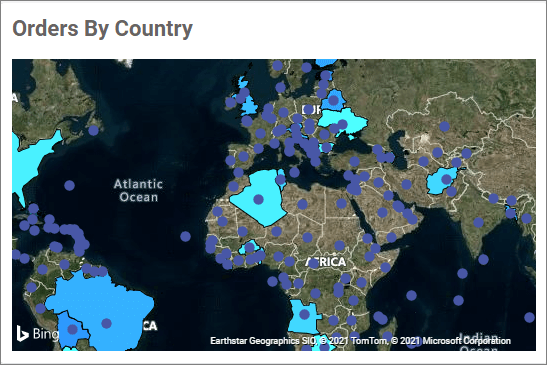Screen dimensions: 547x365
Task: Select the bubble on the Angola shape
Action: (x=304, y=314)
